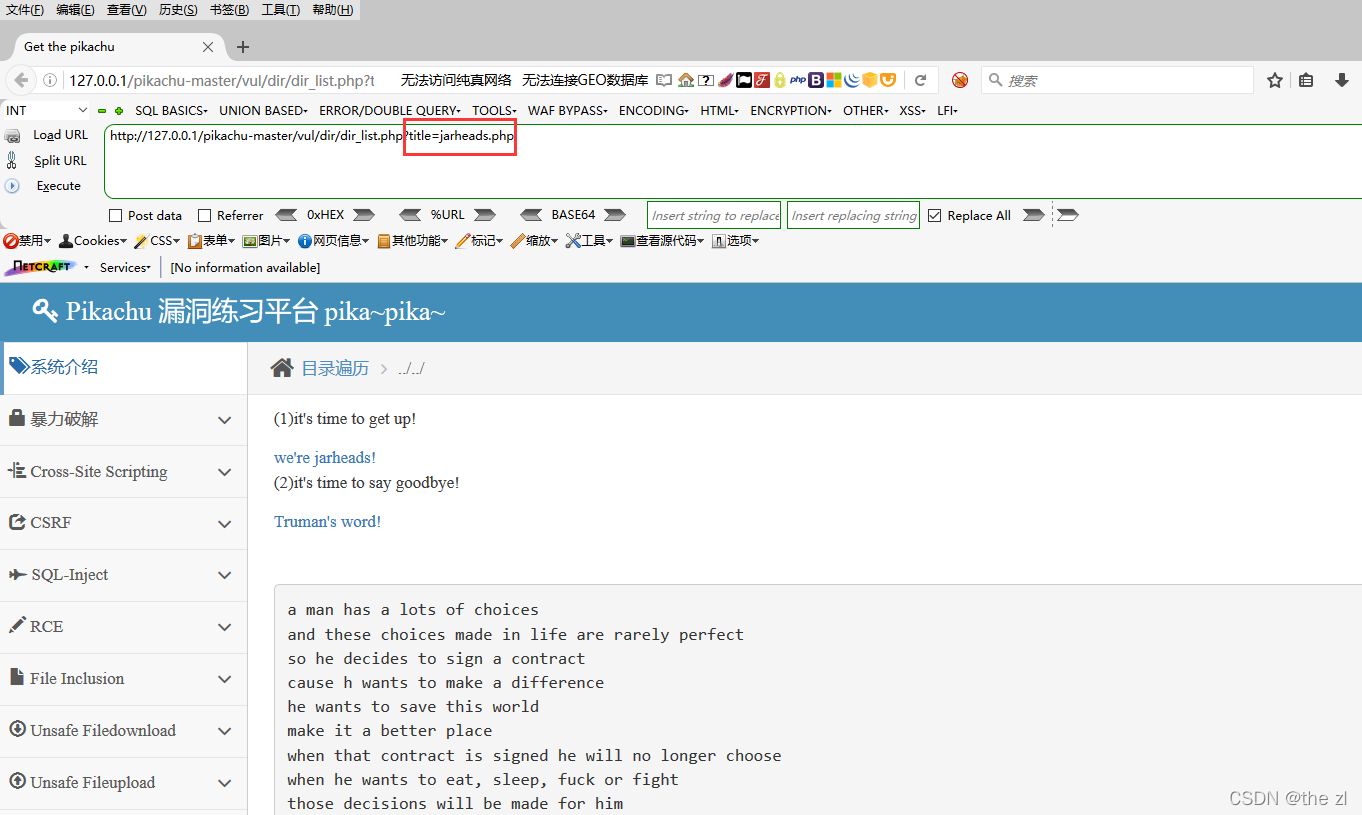
Task: Open ERROR/DOUBLE QUERY dropdown
Action: pyautogui.click(x=390, y=111)
